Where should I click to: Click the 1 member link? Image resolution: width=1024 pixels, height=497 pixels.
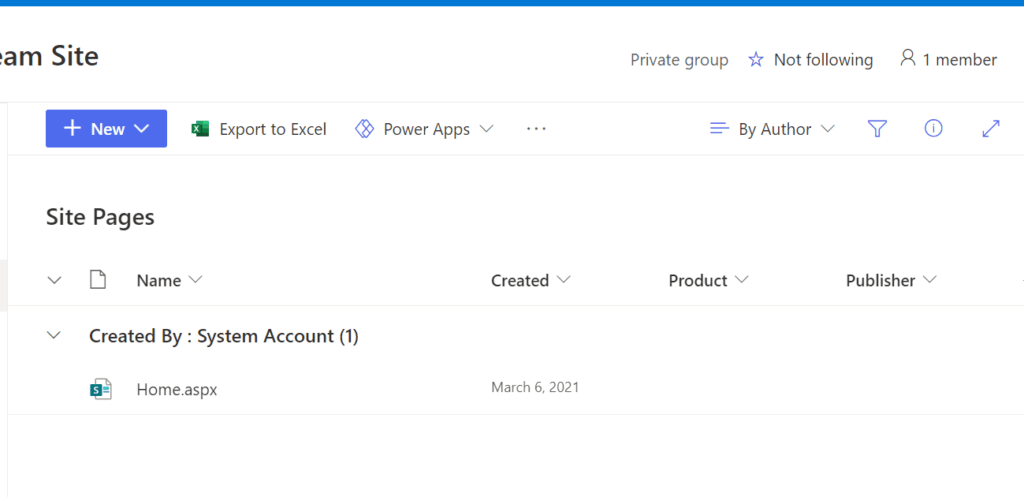959,60
